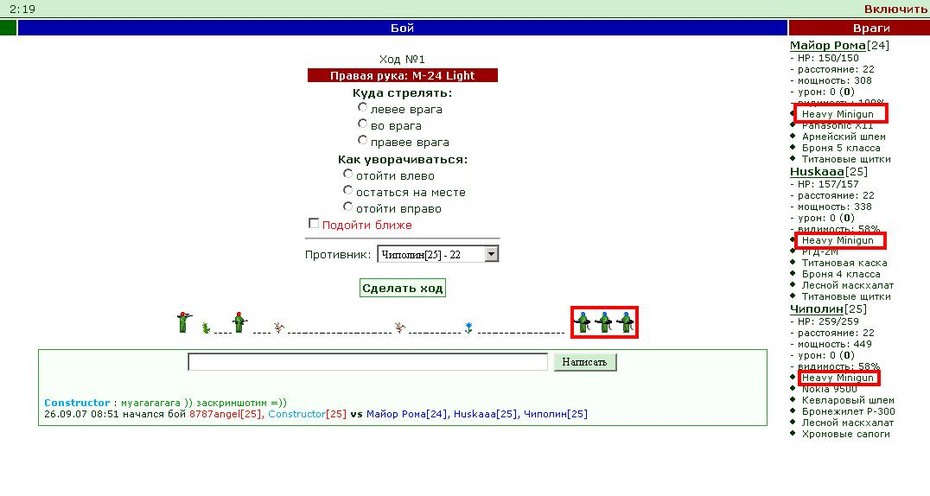Select 'во врага' shooting direction
Viewport: 930px width, 496px height.
click(x=362, y=124)
